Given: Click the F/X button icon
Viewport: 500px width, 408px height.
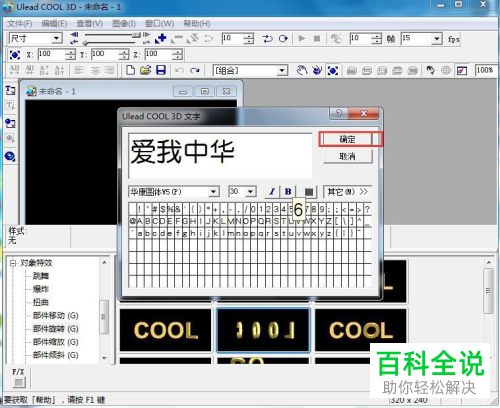Looking at the screenshot, I should [19, 383].
